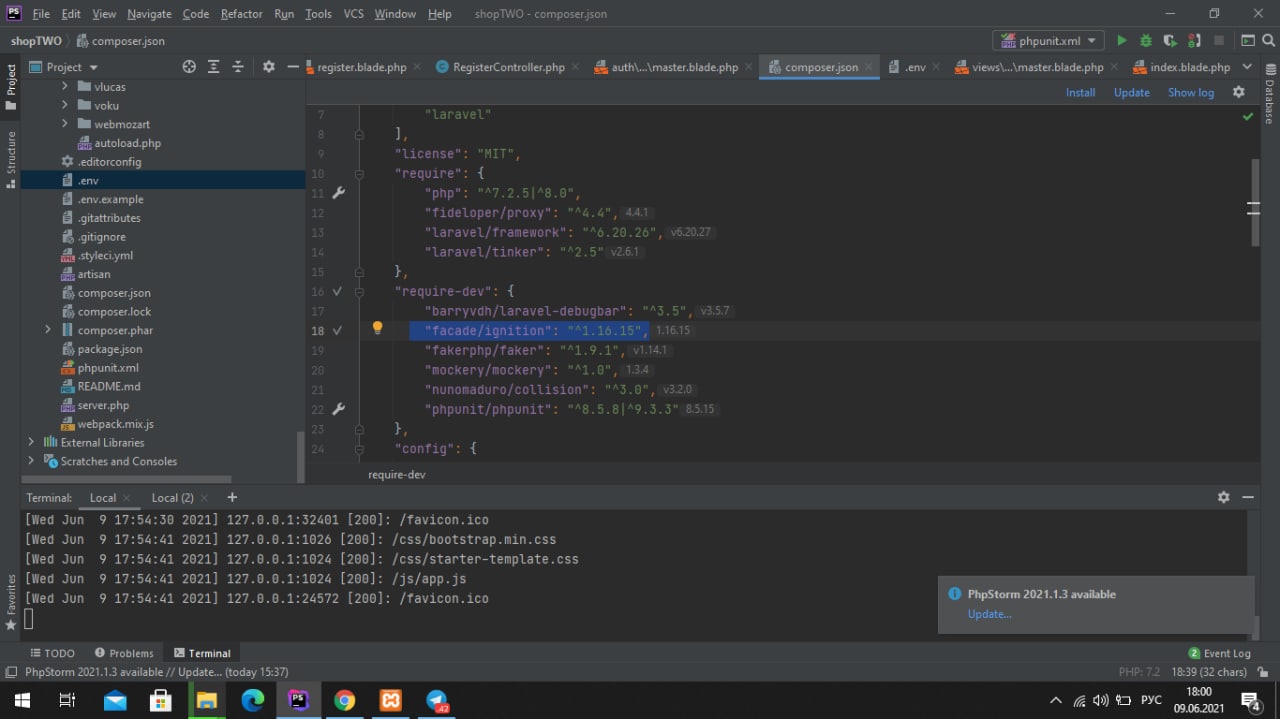Click the composer Install link
This screenshot has height=719, width=1280.
coord(1080,92)
